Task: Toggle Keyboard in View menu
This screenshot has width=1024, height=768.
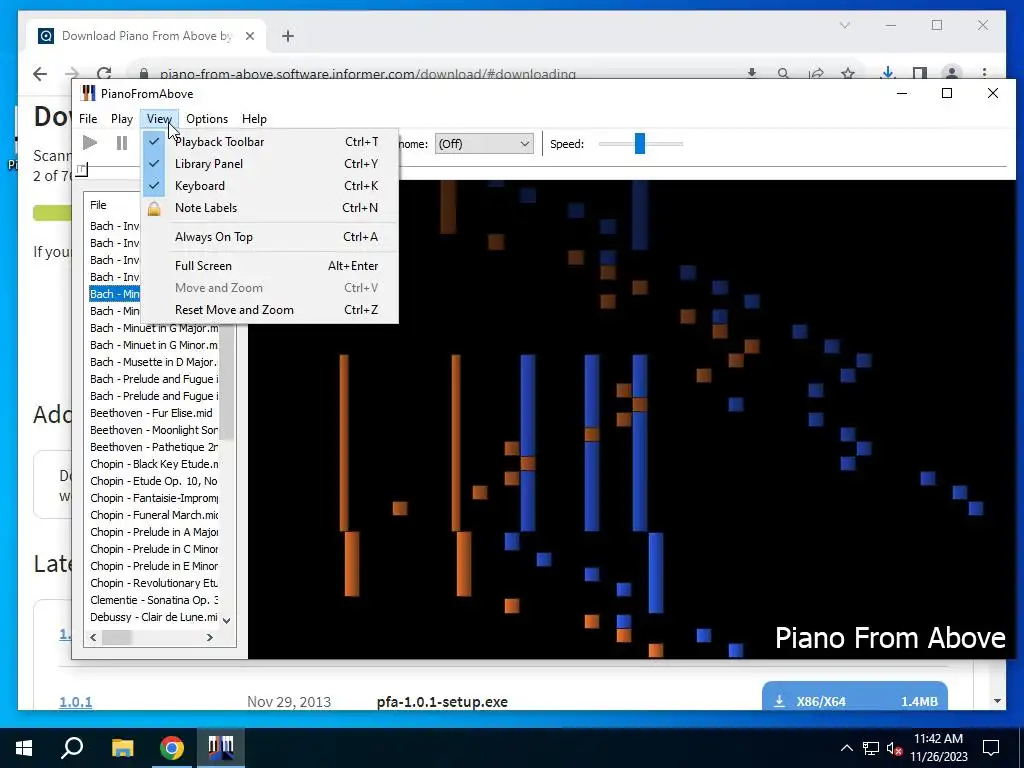Action: click(x=269, y=186)
